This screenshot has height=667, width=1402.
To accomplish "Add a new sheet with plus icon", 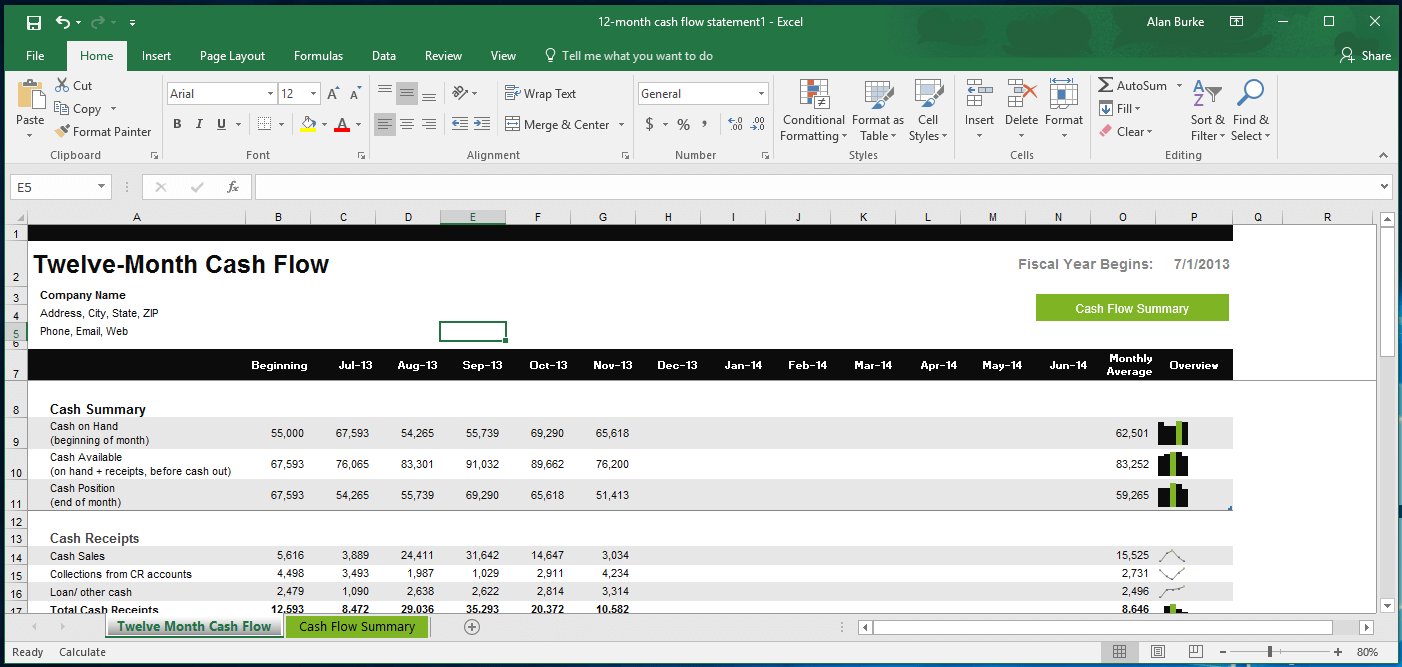I will coord(472,627).
